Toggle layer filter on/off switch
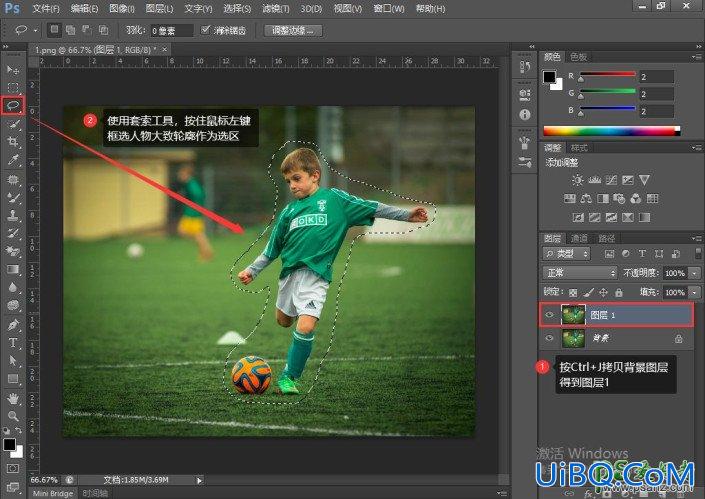The height and width of the screenshot is (499, 705). [x=698, y=253]
